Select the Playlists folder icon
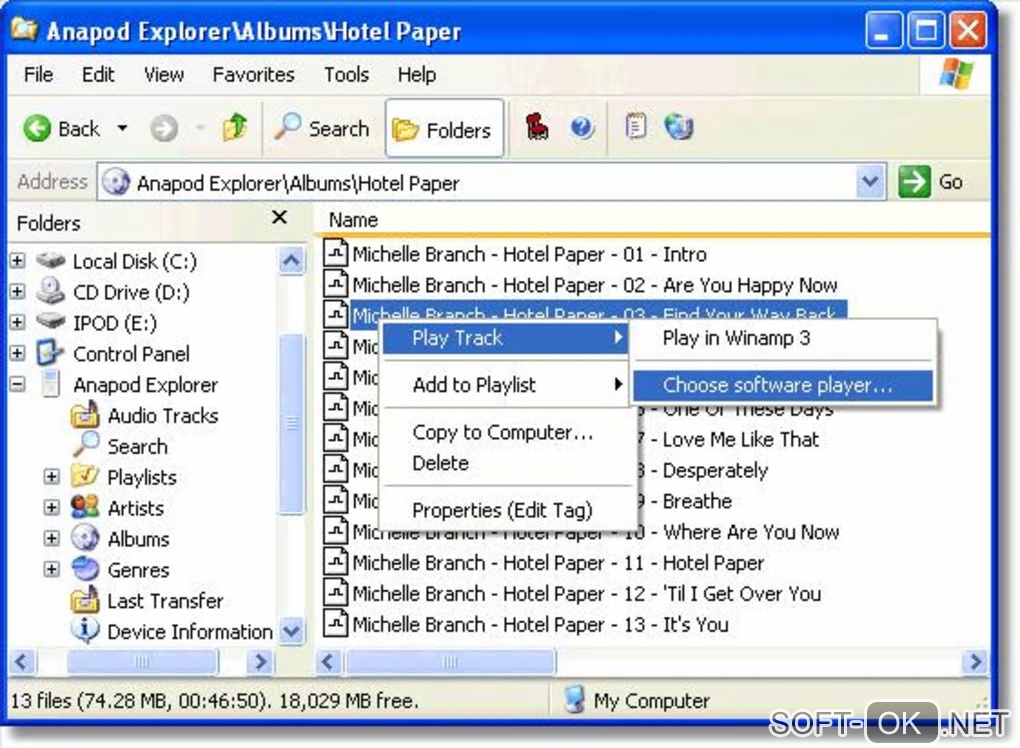This screenshot has height=748, width=1020. click(85, 476)
